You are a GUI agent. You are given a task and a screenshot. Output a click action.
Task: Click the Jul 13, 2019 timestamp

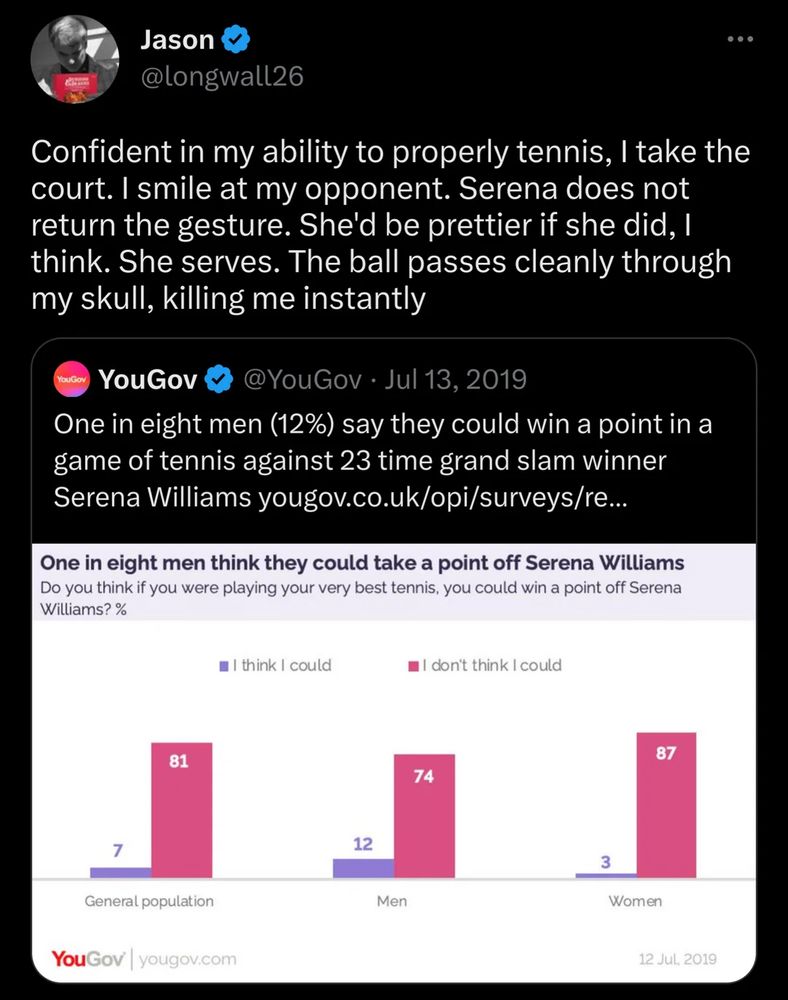coord(455,379)
